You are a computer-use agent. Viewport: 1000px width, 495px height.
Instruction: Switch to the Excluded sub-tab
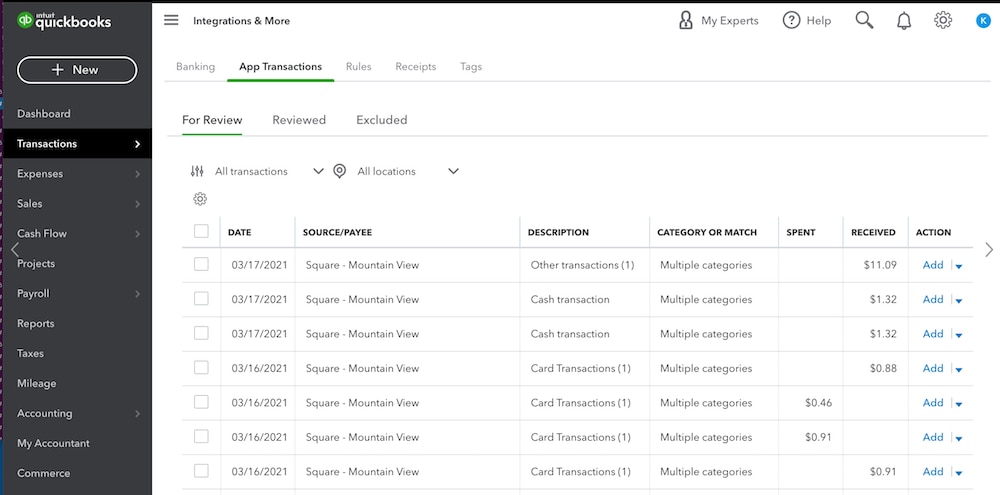tap(381, 120)
